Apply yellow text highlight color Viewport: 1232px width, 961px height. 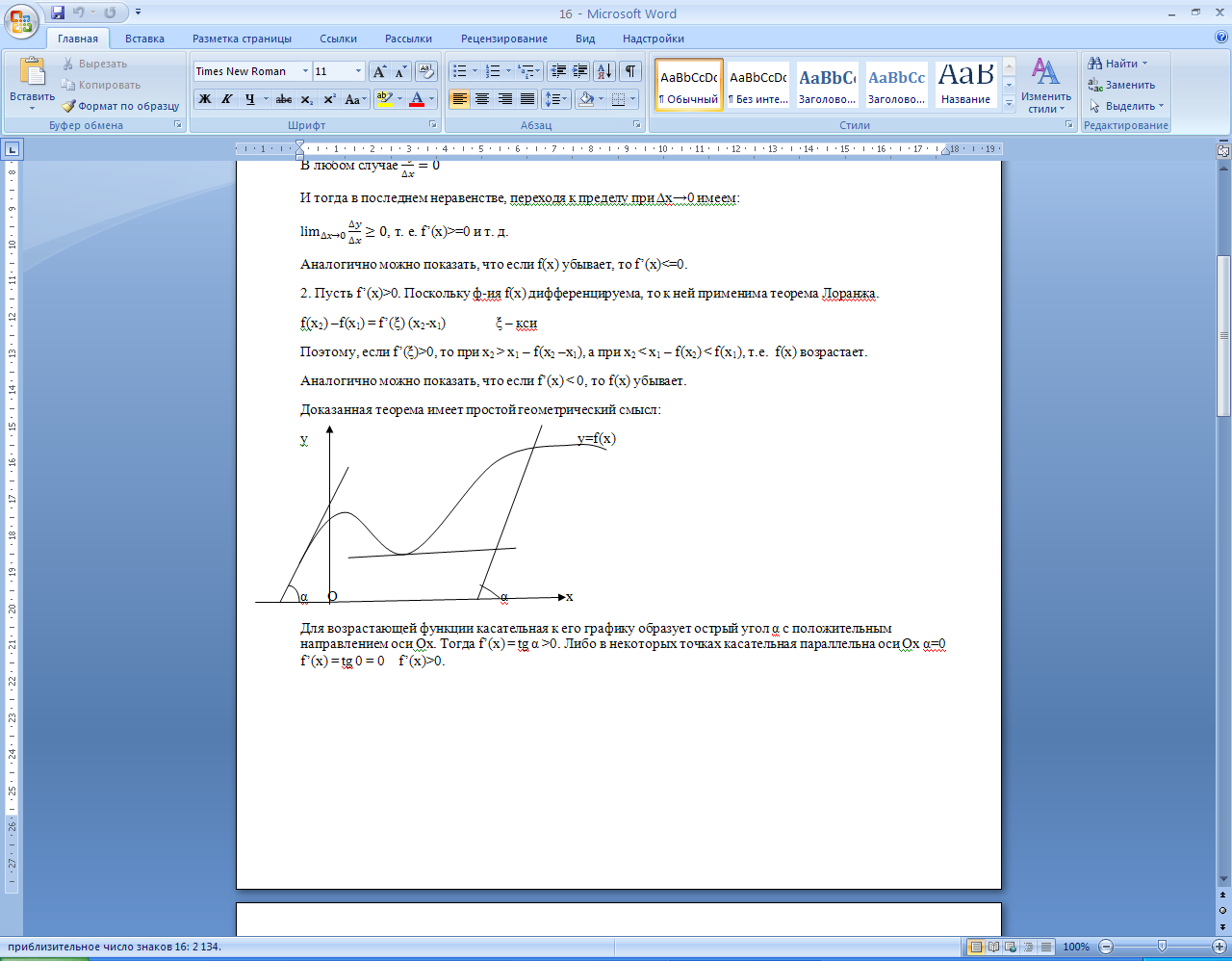click(384, 99)
